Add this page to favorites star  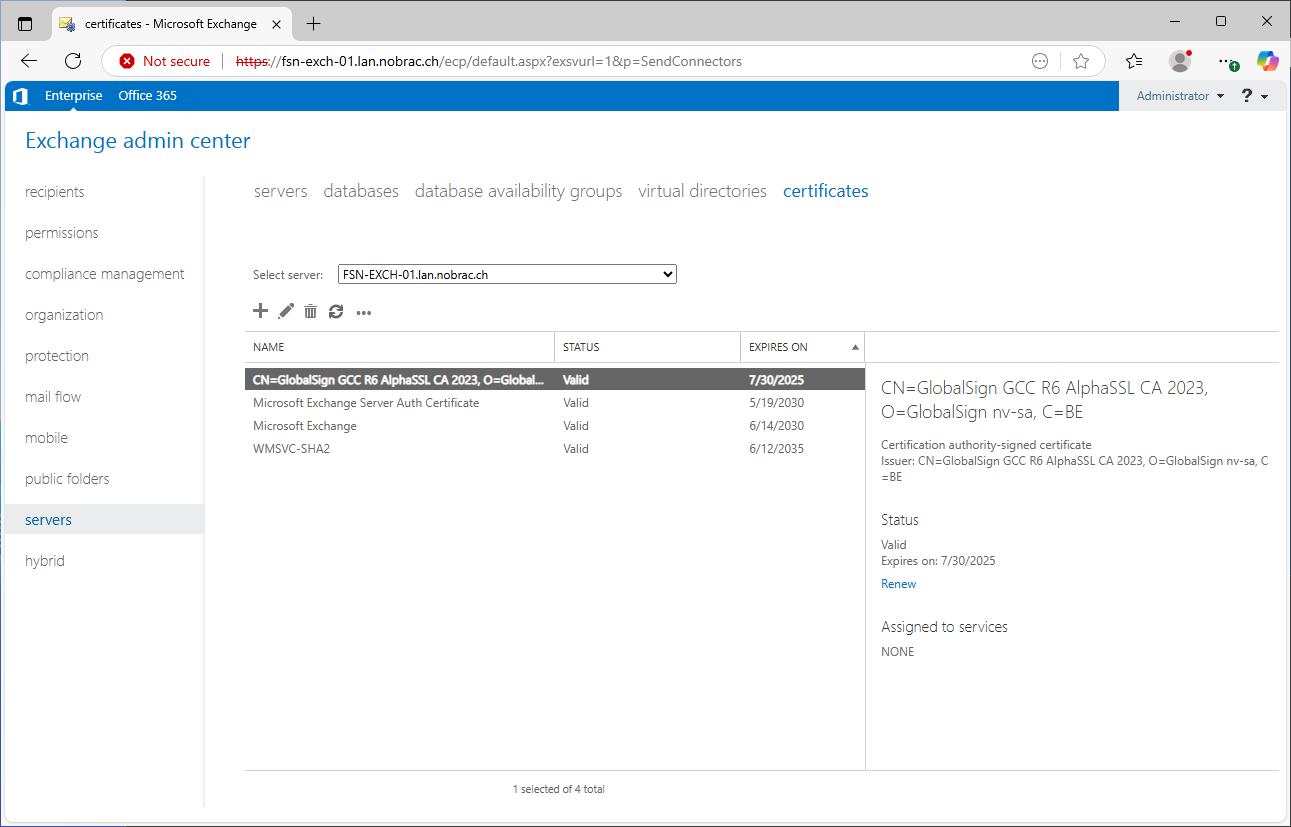[x=1081, y=61]
